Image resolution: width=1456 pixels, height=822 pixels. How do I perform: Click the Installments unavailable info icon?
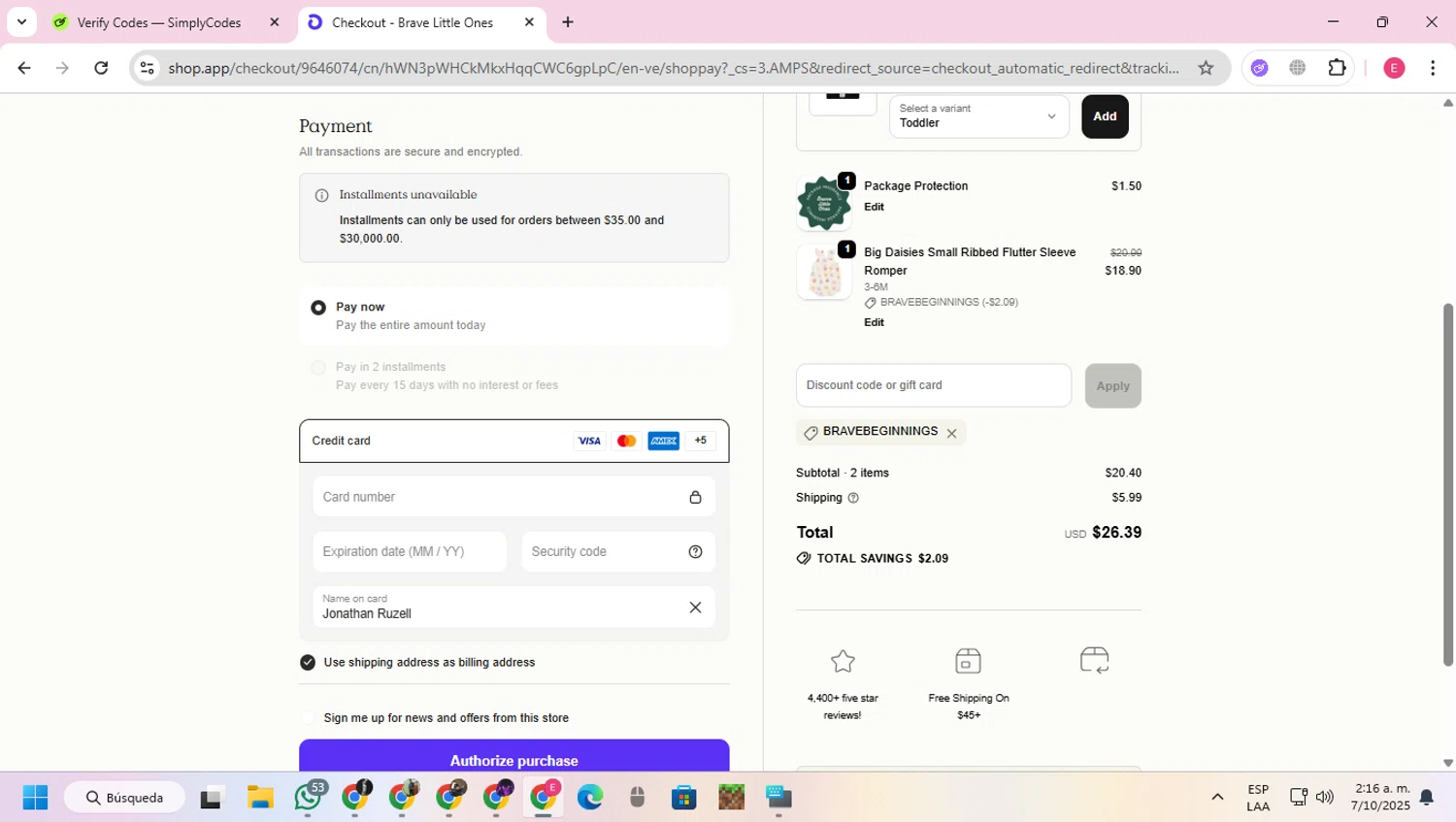[321, 195]
